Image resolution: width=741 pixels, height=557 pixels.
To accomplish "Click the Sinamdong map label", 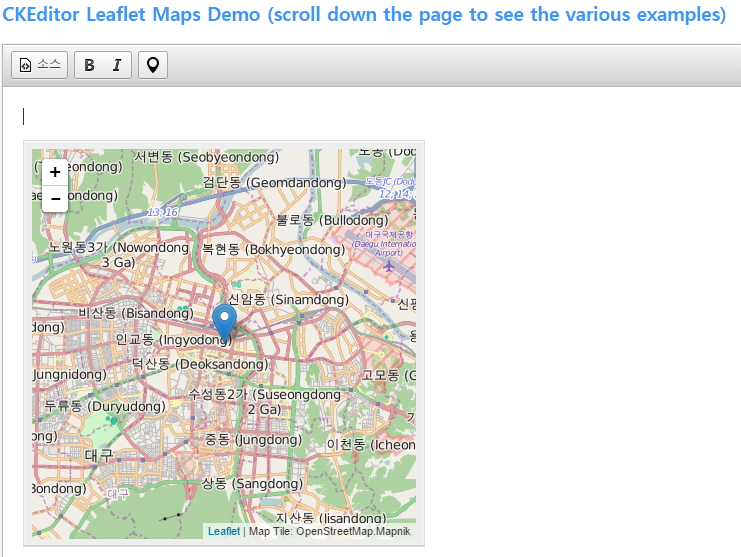I will (288, 300).
